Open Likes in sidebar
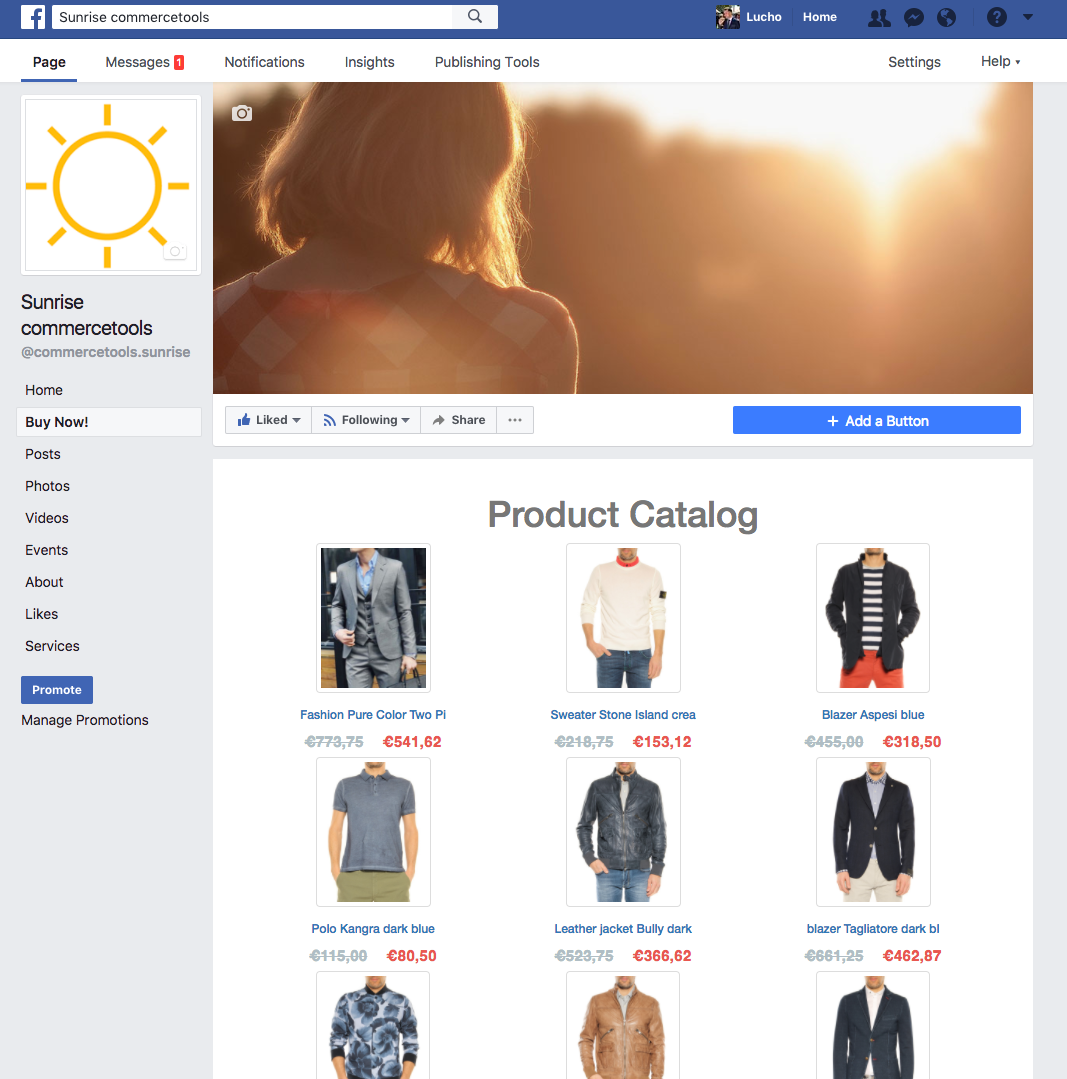This screenshot has height=1079, width=1067. coord(41,614)
